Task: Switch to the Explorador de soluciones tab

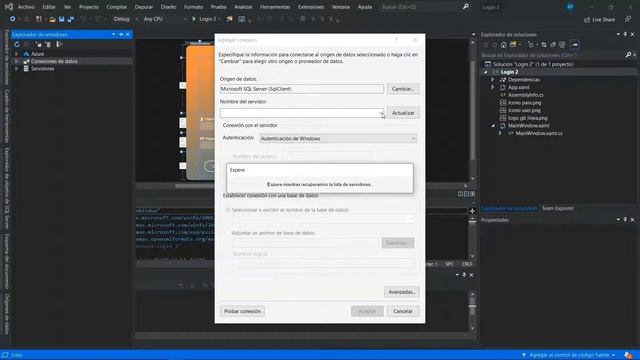Action: [509, 208]
